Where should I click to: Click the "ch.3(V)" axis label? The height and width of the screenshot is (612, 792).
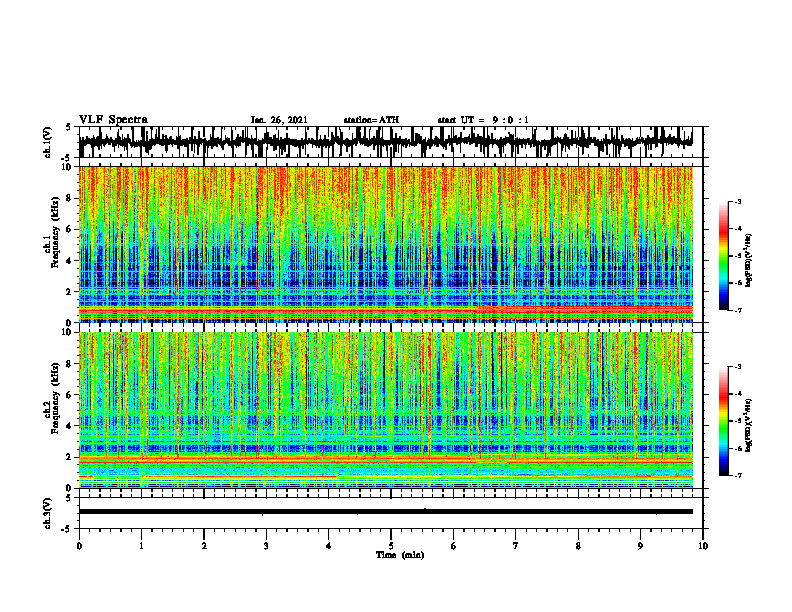[x=47, y=513]
